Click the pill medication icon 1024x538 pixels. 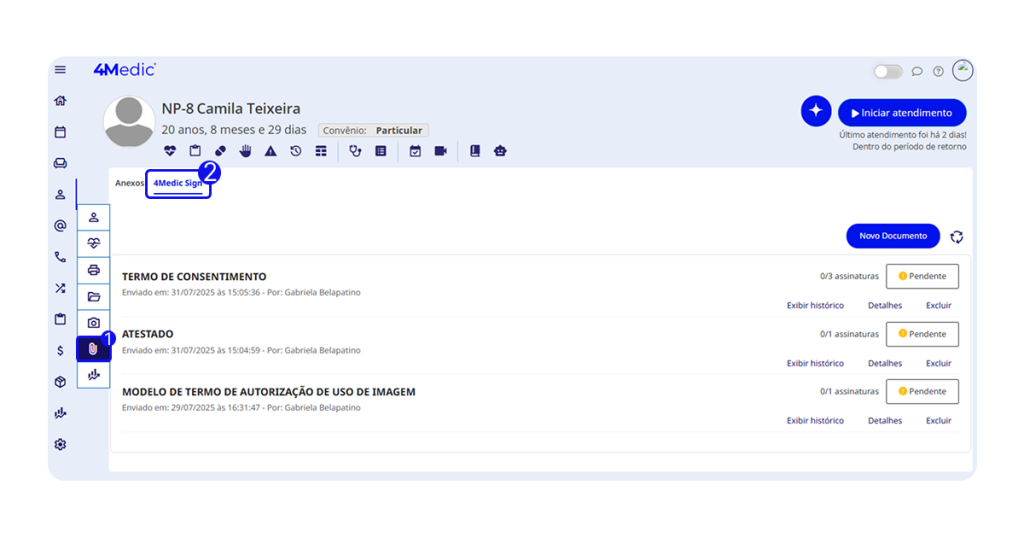[220, 151]
